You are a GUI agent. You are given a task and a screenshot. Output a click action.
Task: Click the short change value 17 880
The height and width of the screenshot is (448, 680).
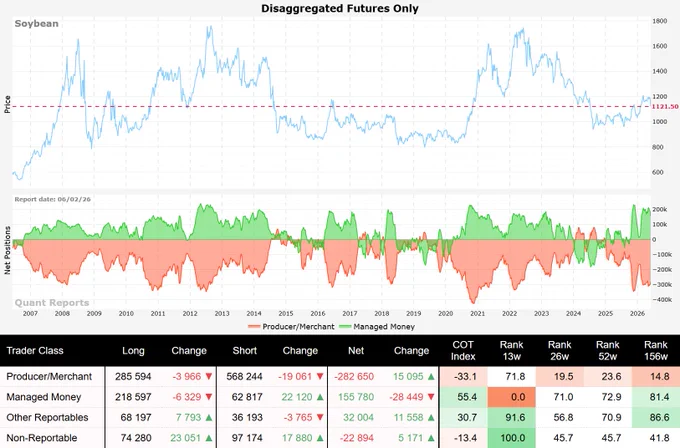tap(297, 438)
